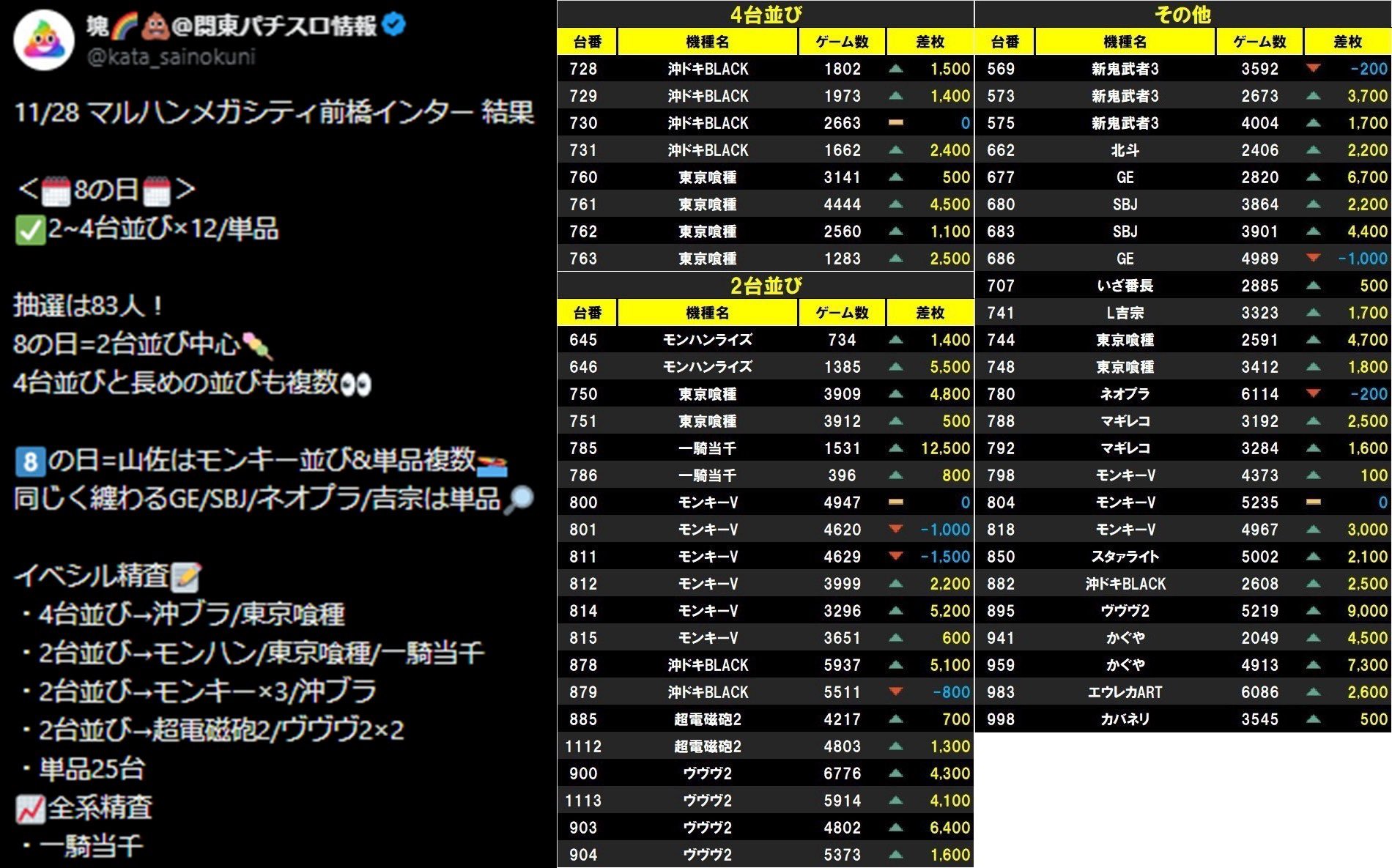The image size is (1392, 868).
Task: Click the yellow 2台並び table heading
Action: click(766, 285)
